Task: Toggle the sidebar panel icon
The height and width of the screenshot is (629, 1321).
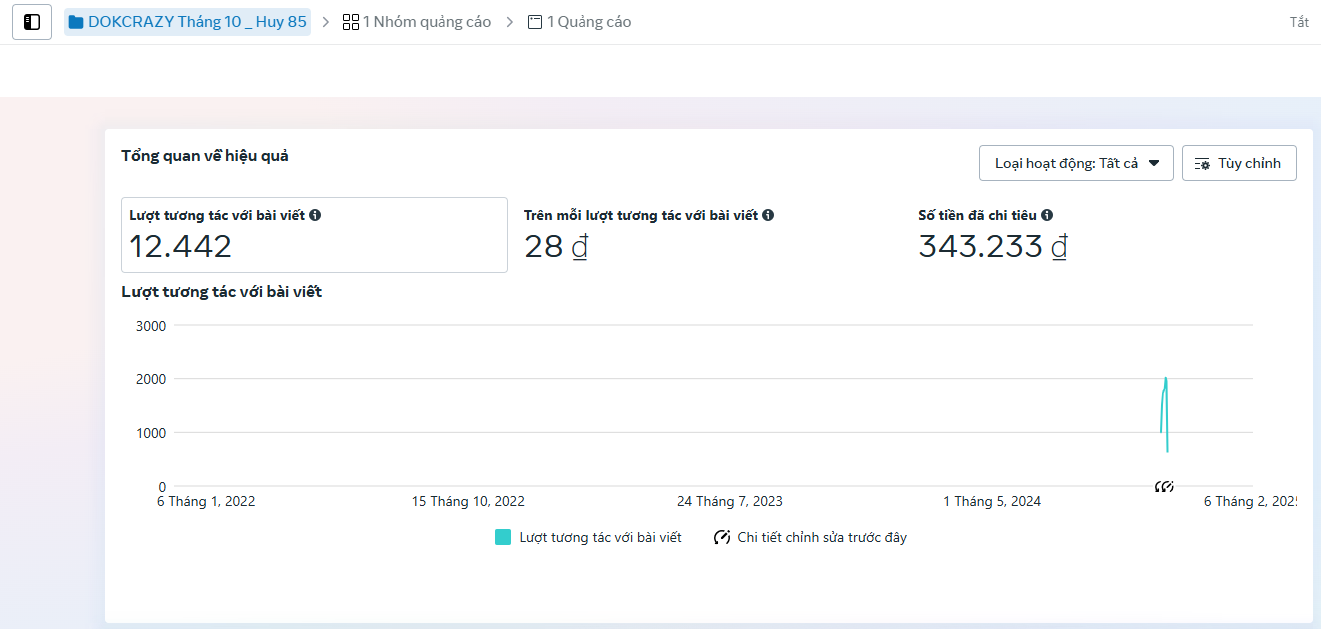Action: (x=32, y=22)
